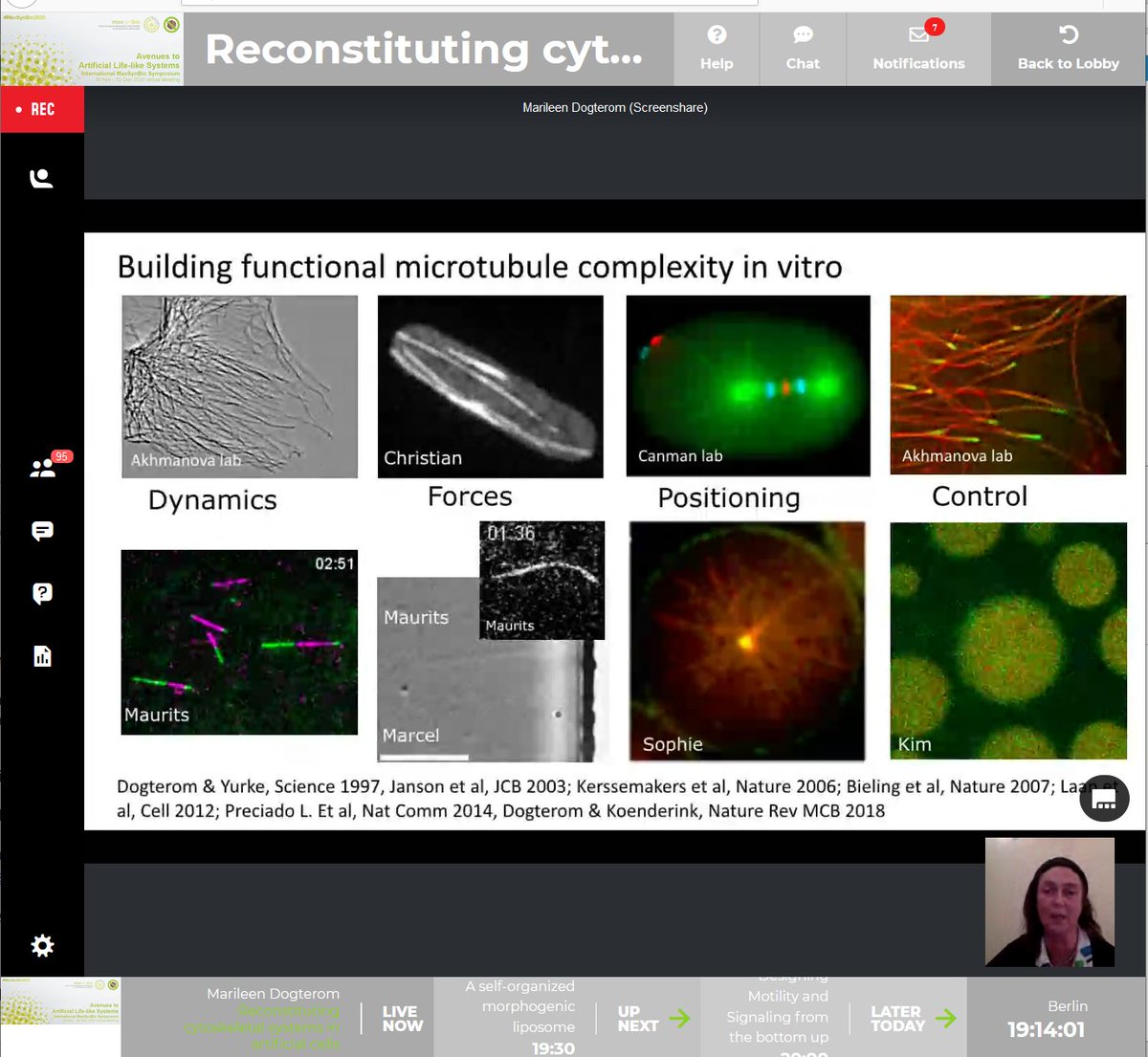Click the 'Control' caption
This screenshot has height=1057, width=1148.
pyautogui.click(x=980, y=496)
